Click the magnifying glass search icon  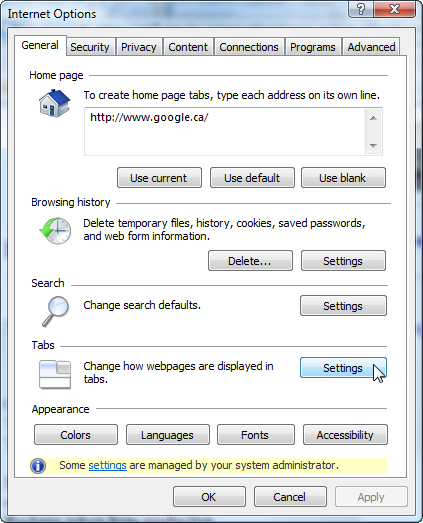click(x=55, y=312)
